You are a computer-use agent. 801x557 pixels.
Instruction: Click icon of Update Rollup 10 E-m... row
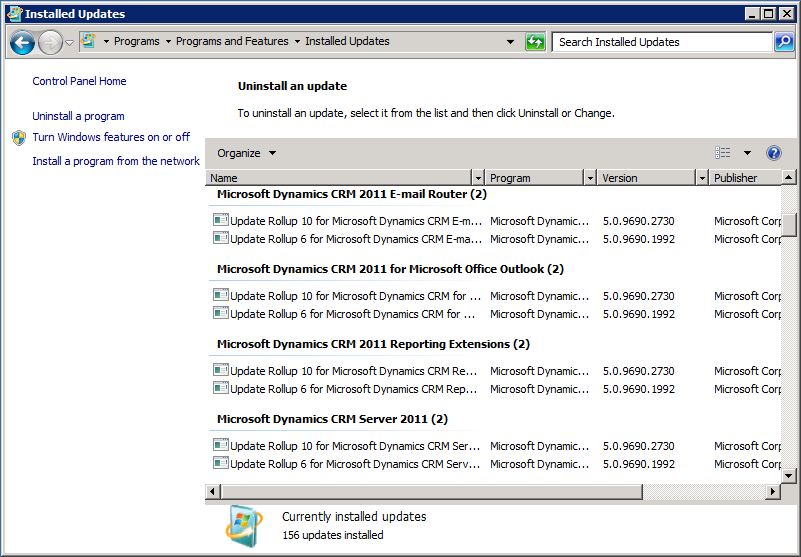point(221,220)
